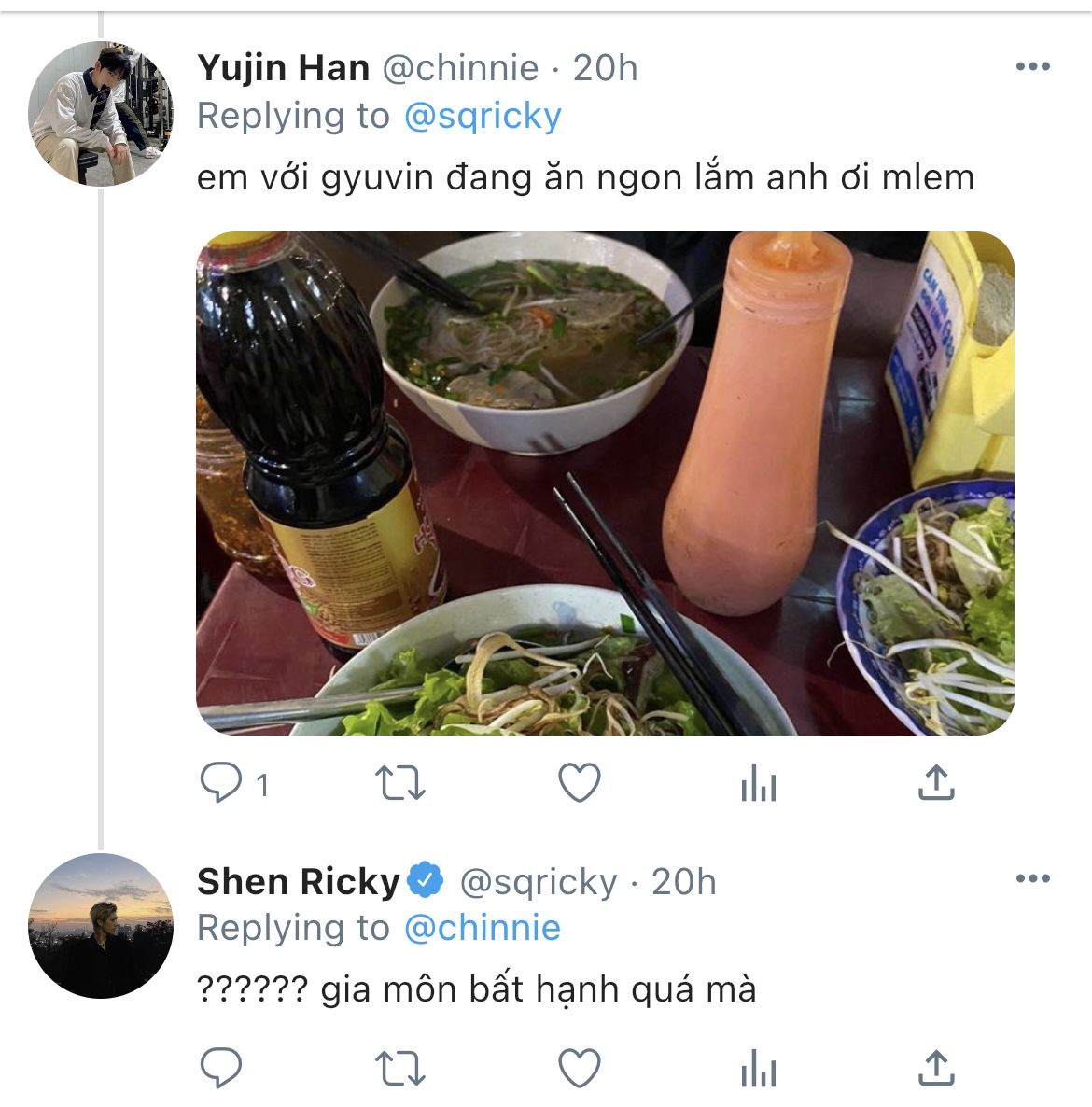Viewport: 1092px width, 1107px height.
Task: Retweet Shen Ricky's reply
Action: 399,1068
